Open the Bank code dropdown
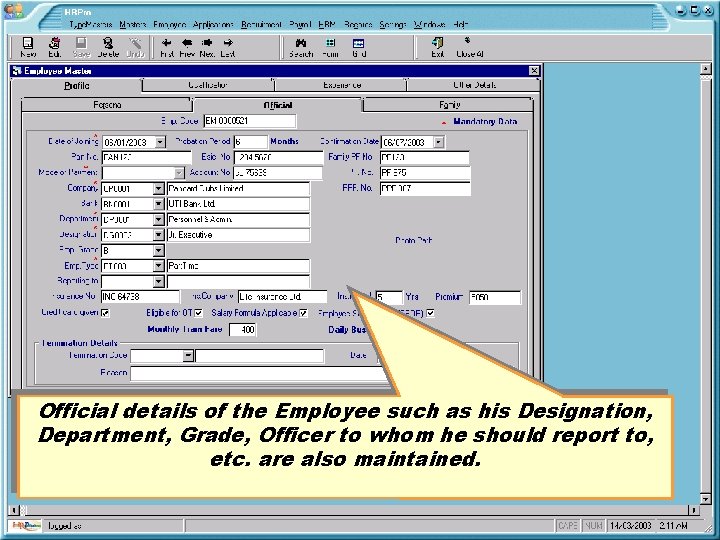This screenshot has height=540, width=720. (158, 204)
